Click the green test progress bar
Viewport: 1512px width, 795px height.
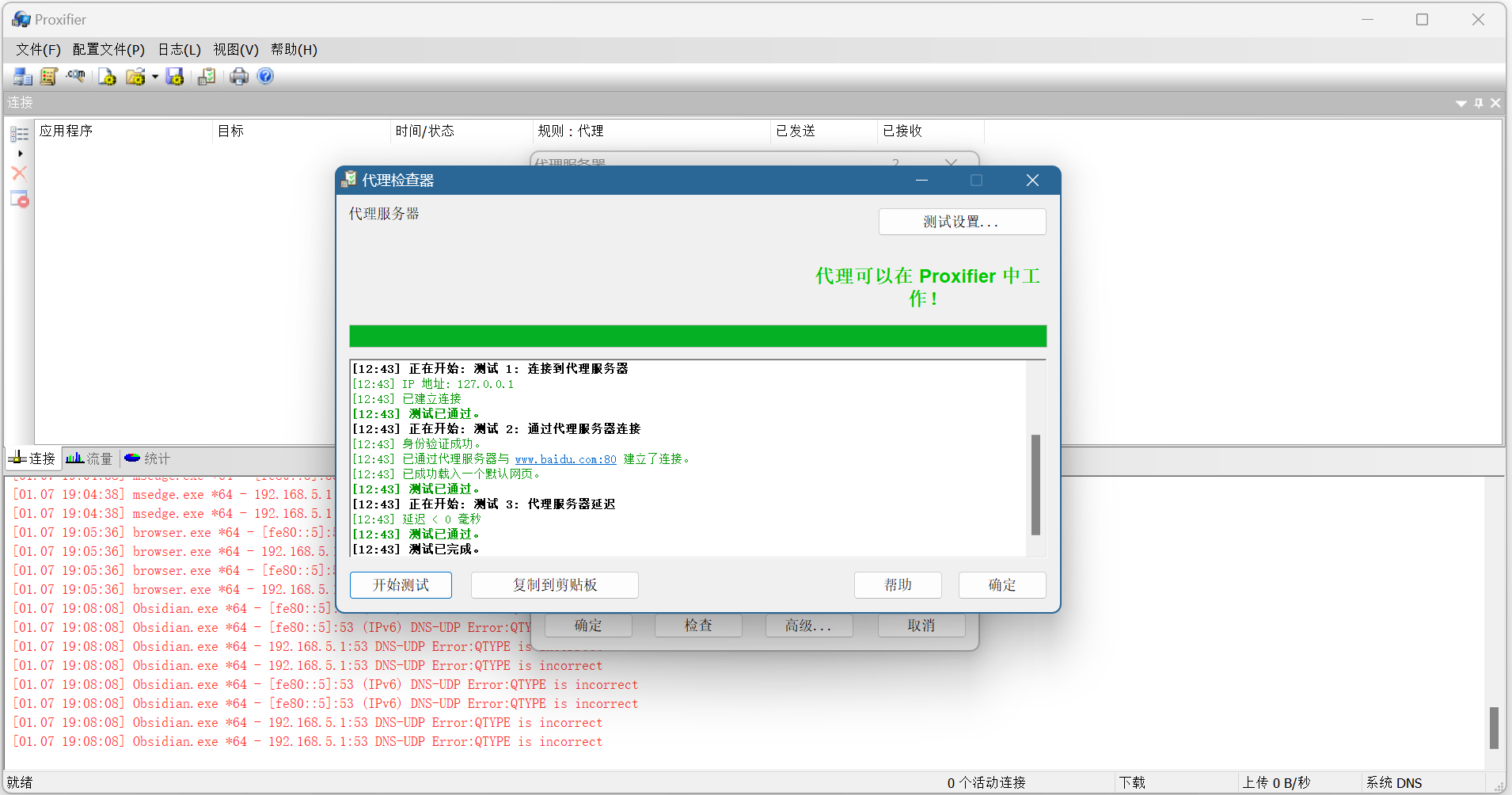[x=697, y=337]
